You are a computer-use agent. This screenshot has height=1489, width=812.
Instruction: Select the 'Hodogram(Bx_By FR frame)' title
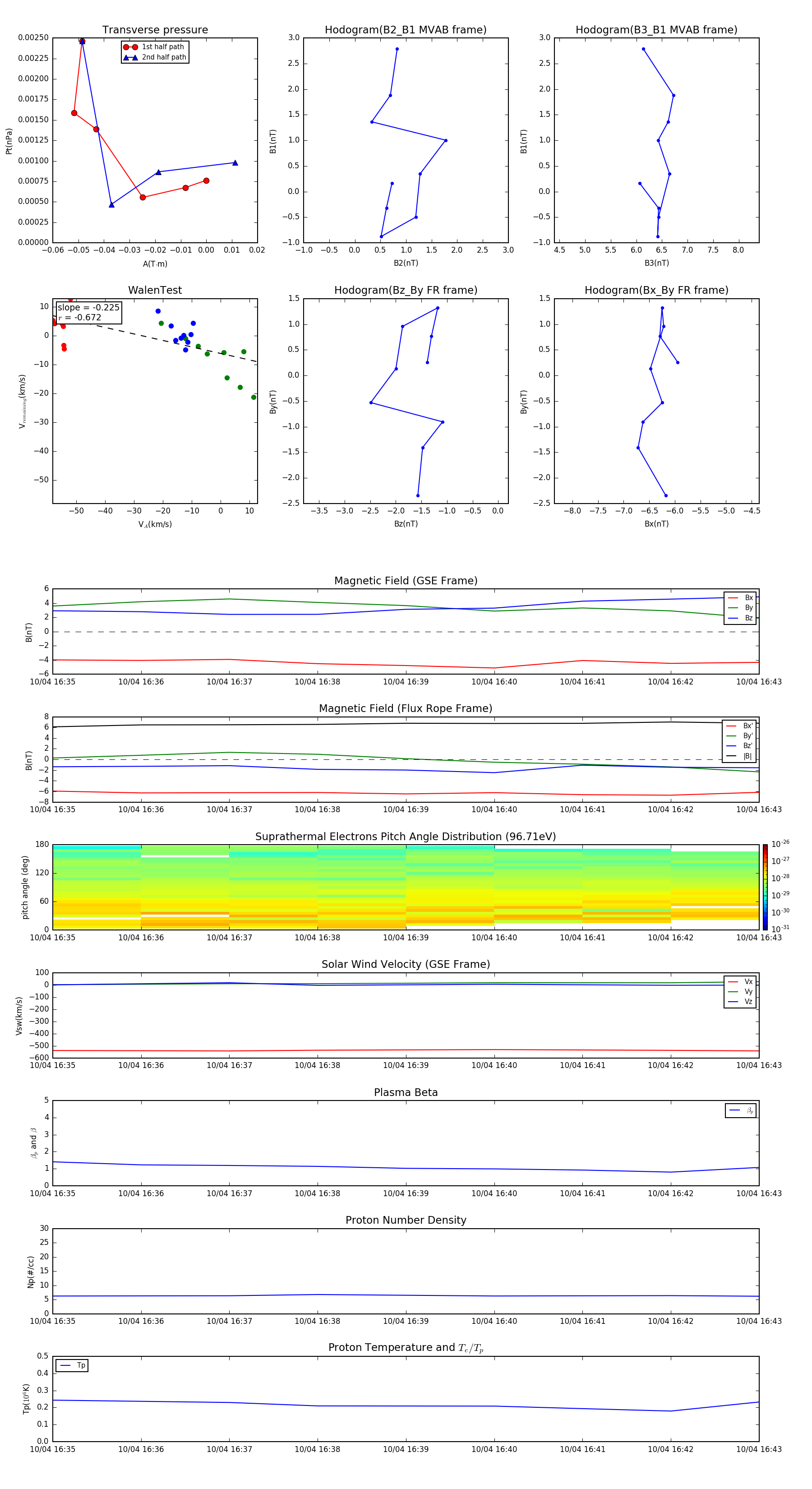click(x=656, y=290)
